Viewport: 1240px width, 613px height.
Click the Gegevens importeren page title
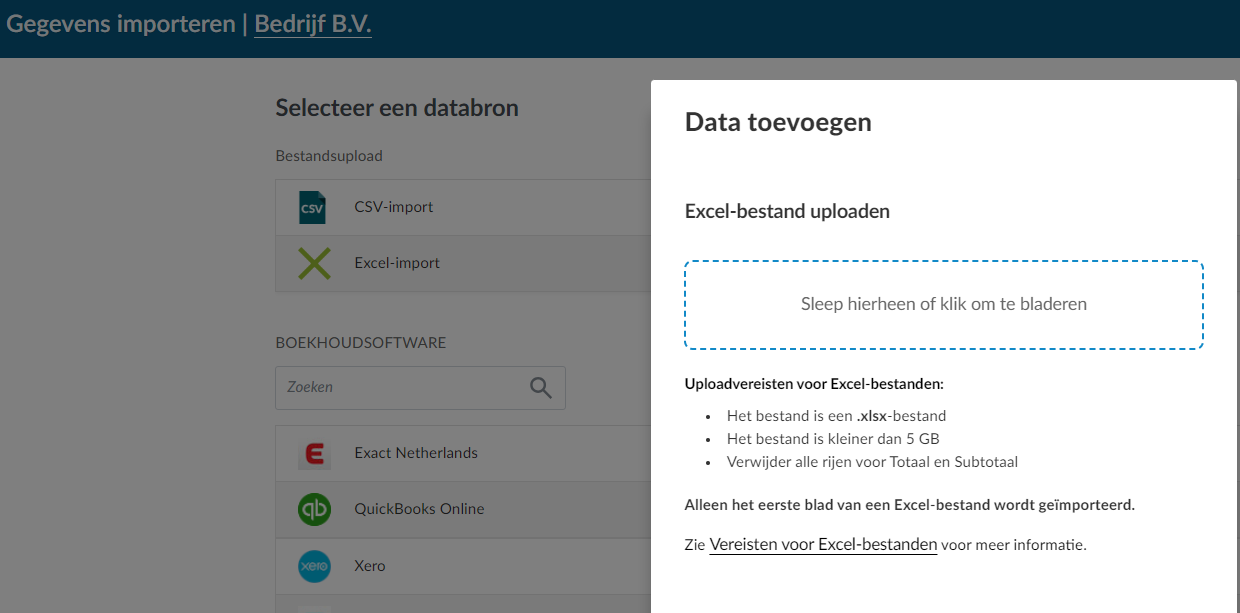pos(120,24)
